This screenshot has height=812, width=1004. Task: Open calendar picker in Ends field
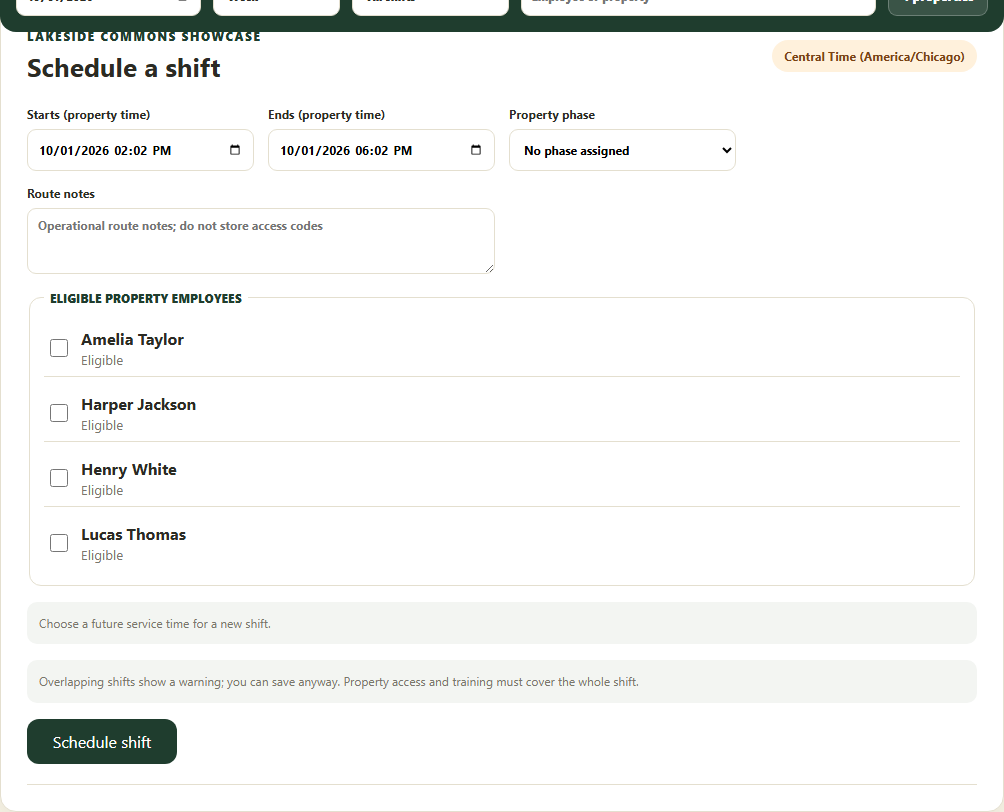click(x=476, y=150)
